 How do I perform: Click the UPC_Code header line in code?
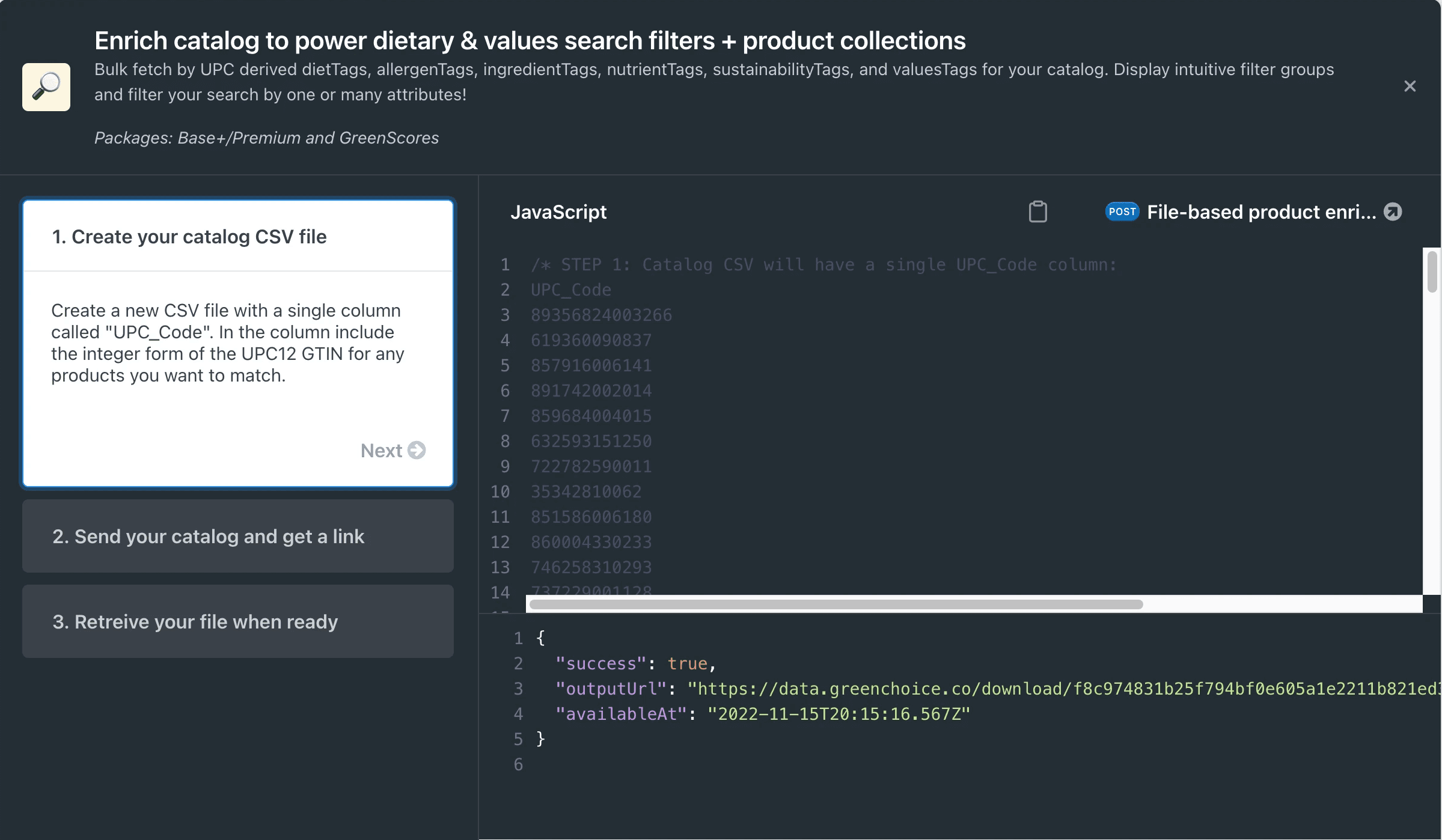(571, 290)
